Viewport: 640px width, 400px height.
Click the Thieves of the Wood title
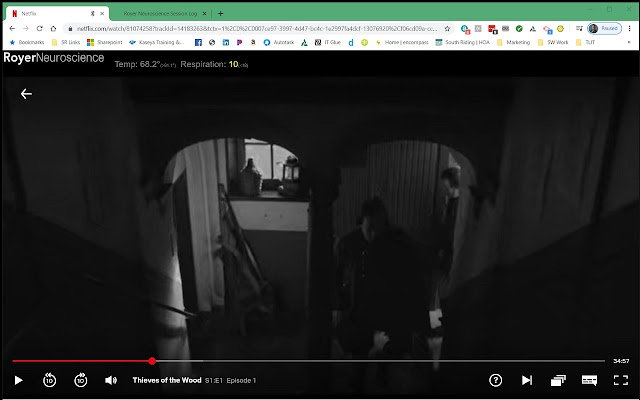167,380
